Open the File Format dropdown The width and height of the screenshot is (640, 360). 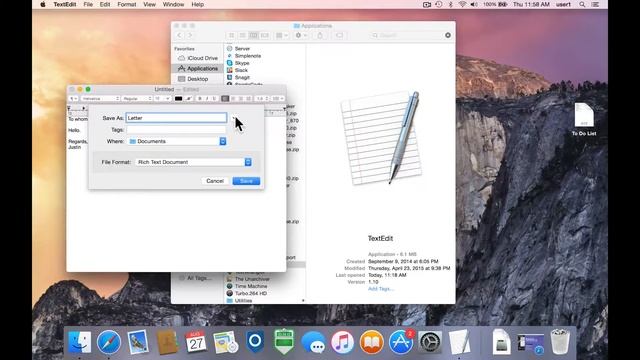pyautogui.click(x=193, y=162)
